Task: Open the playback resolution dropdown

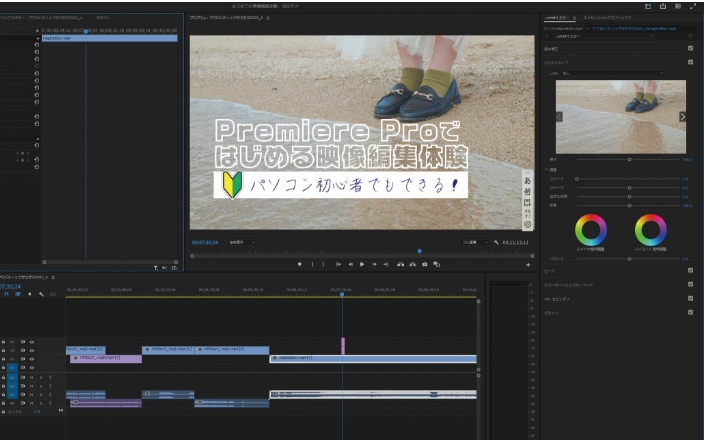Action: (475, 242)
